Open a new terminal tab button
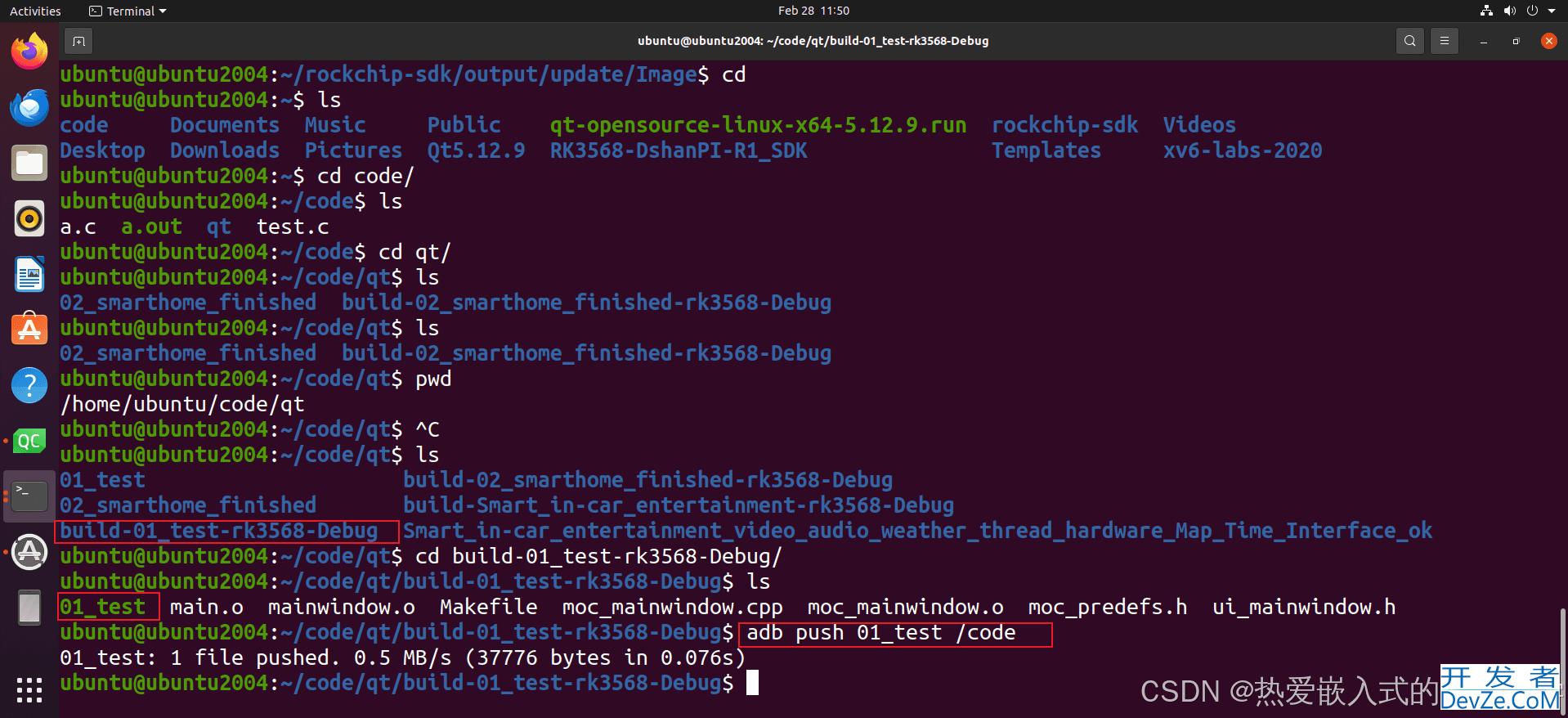 tap(78, 41)
